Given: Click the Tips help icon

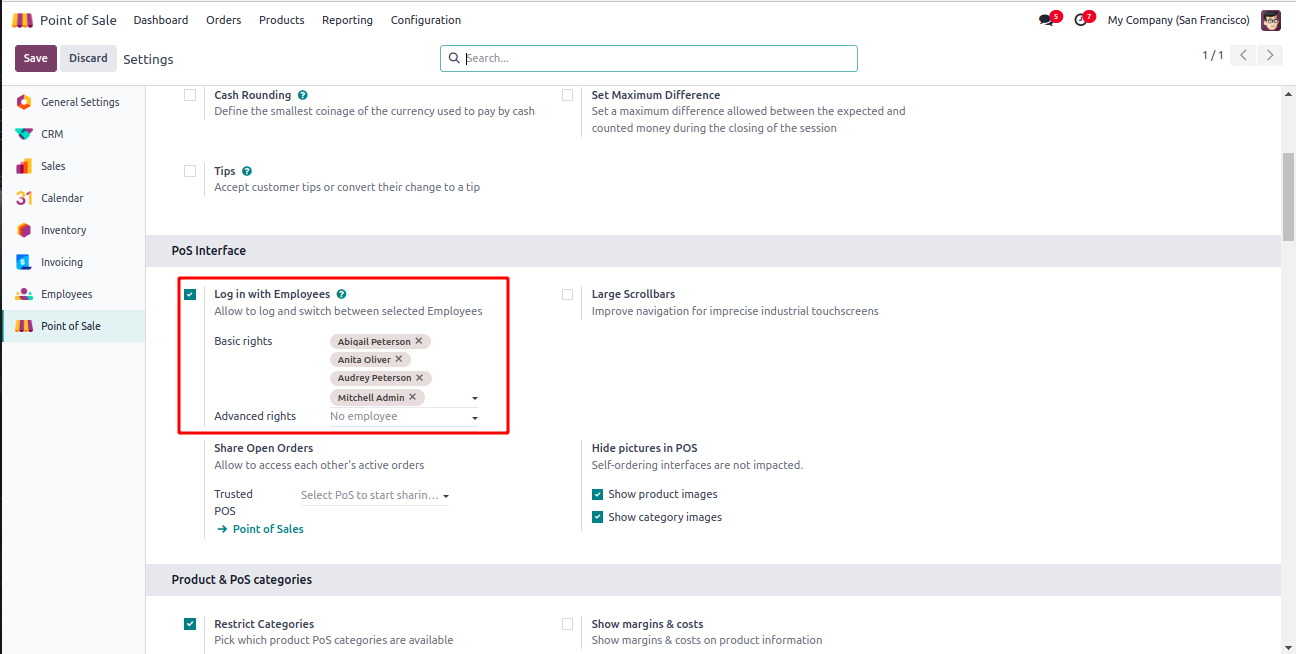Looking at the screenshot, I should click(247, 171).
